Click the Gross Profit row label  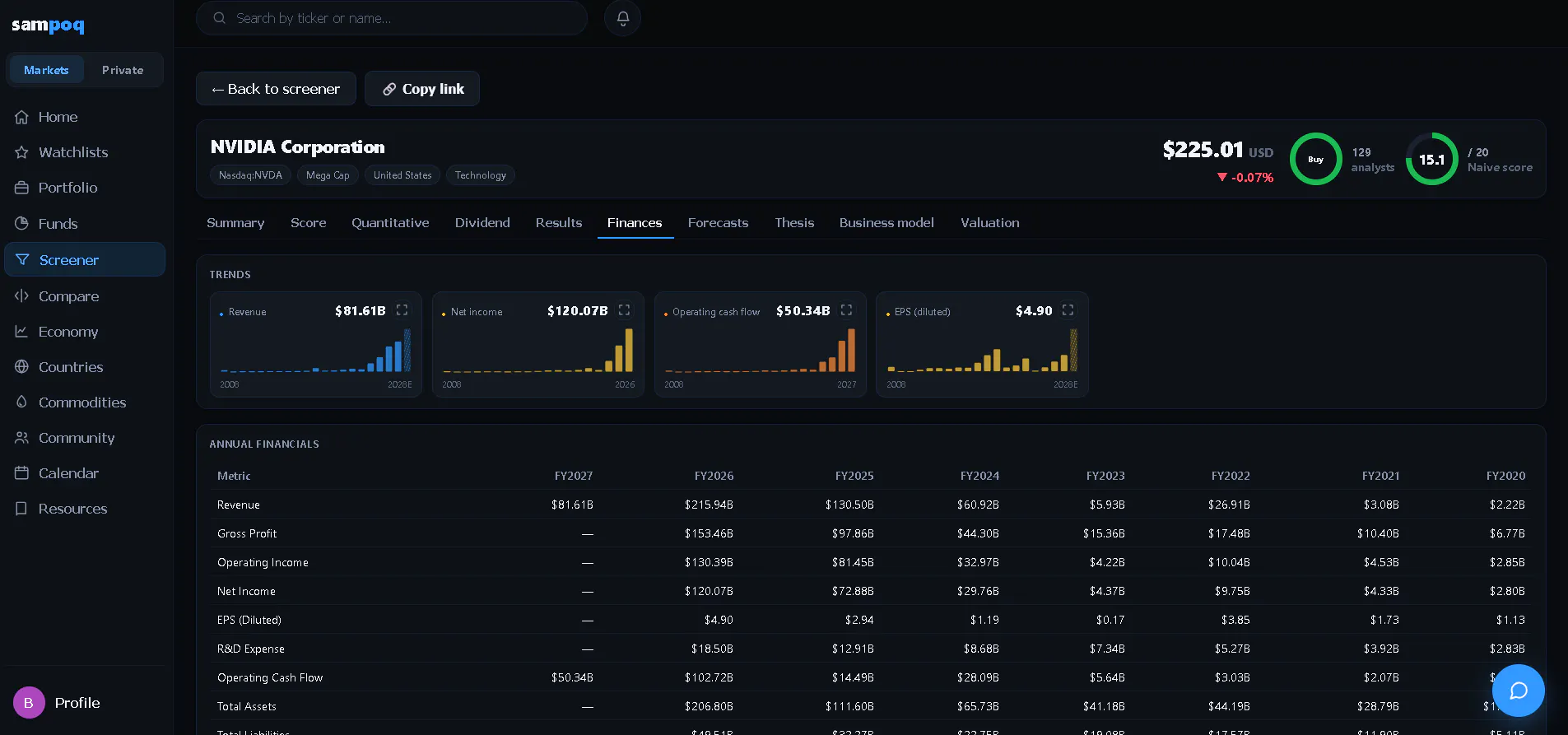(247, 533)
